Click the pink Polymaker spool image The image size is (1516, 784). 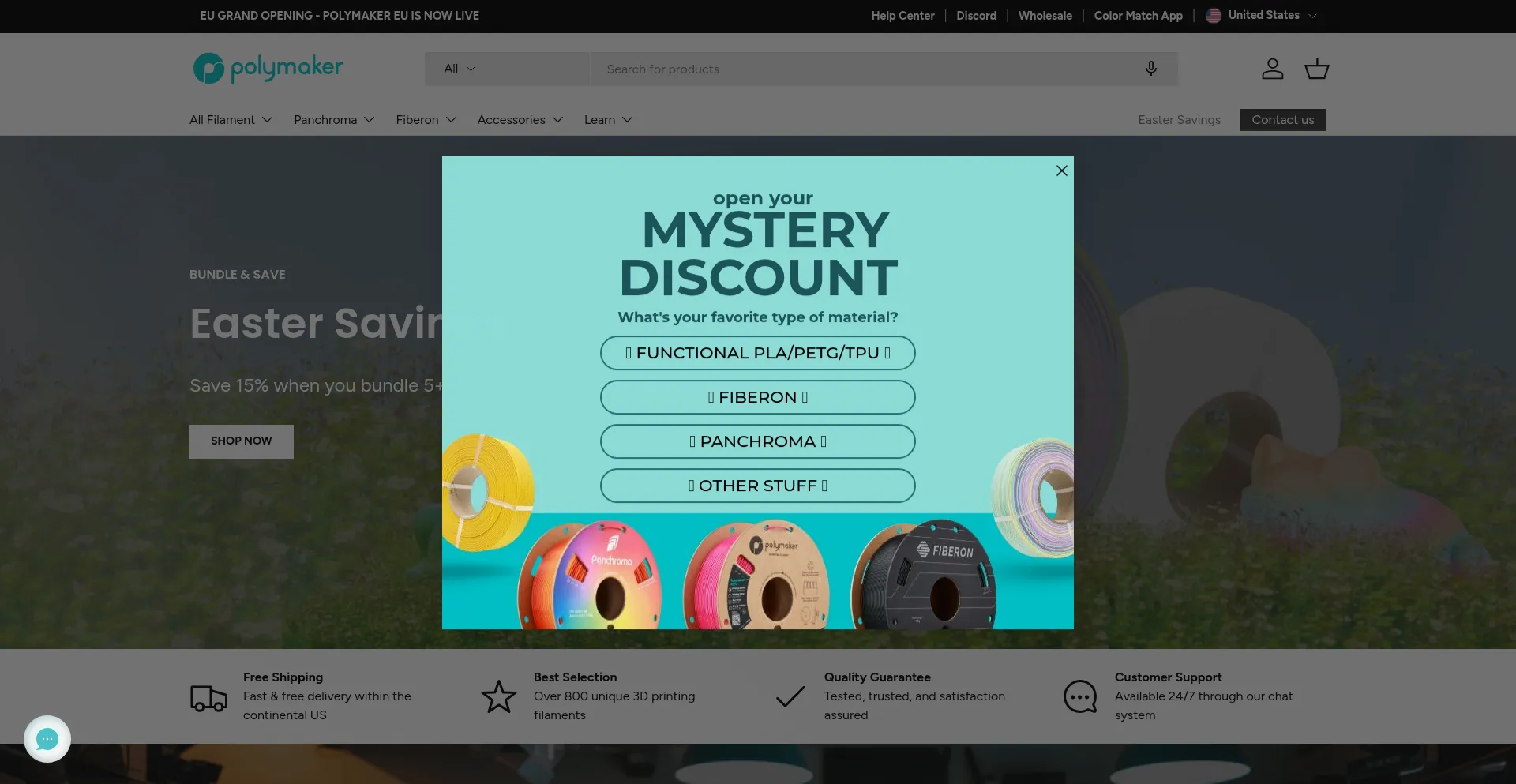(756, 576)
